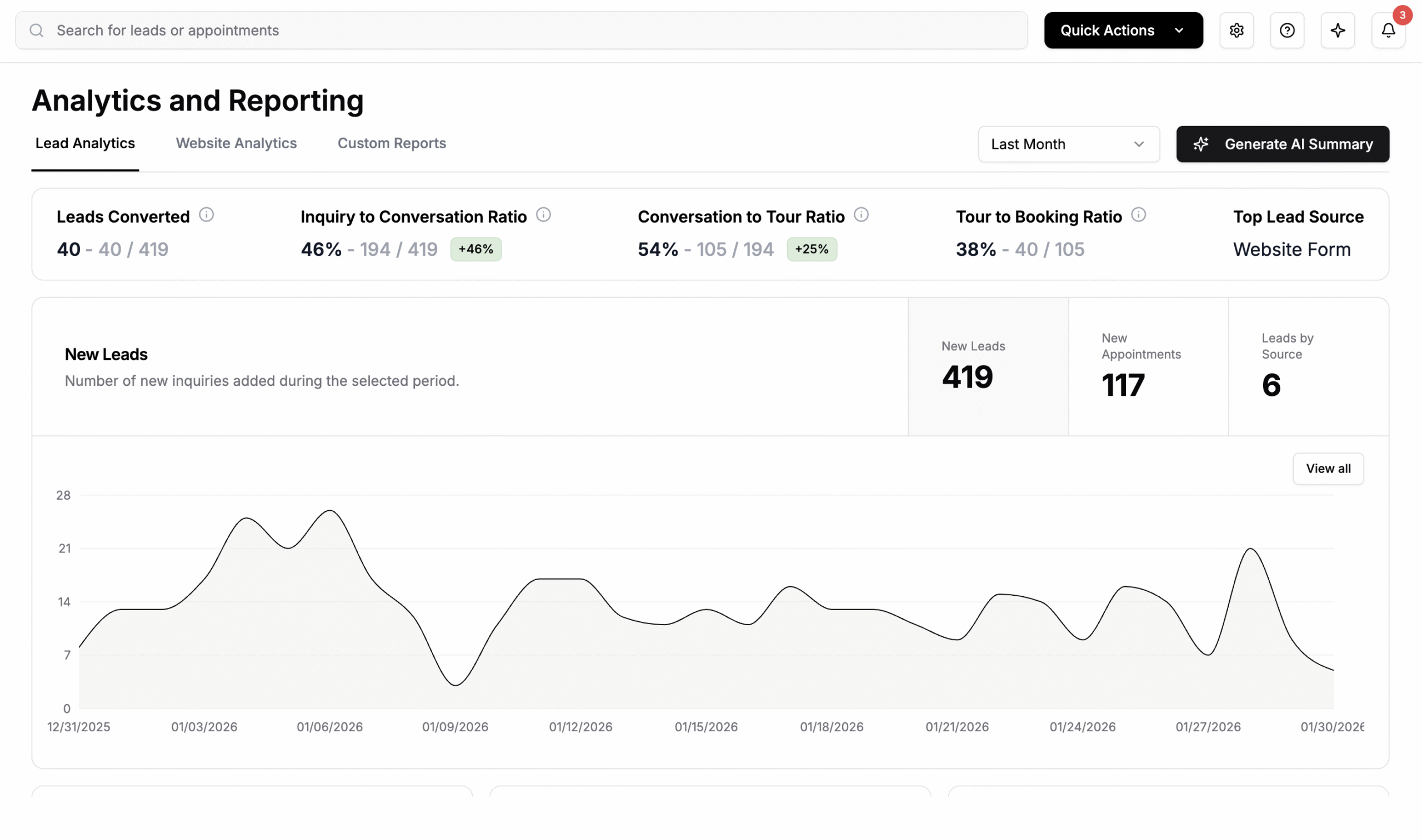Click the help question mark icon
Screen dimensions: 1422x840
[1286, 31]
